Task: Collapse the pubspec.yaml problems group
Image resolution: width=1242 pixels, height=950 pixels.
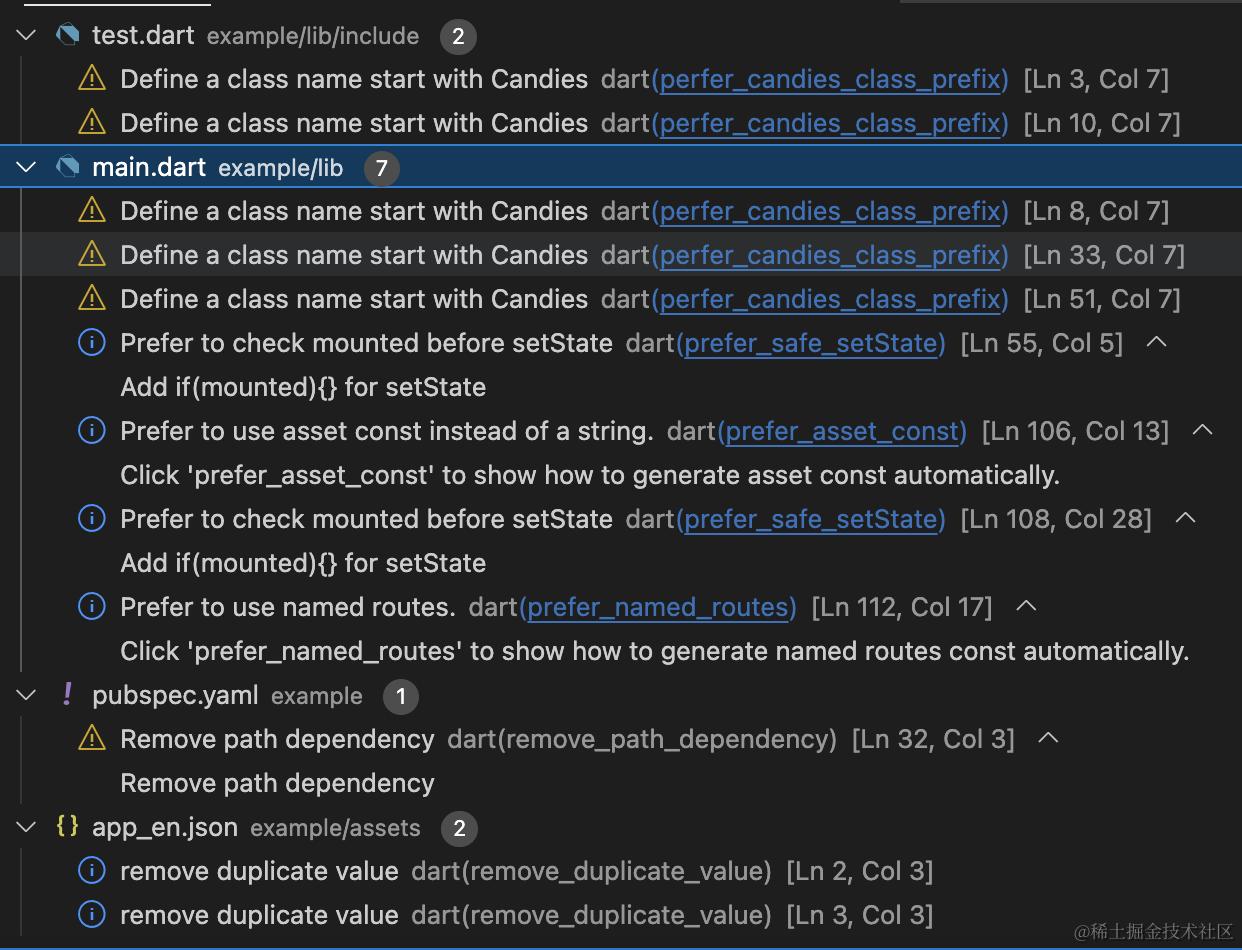Action: tap(27, 695)
